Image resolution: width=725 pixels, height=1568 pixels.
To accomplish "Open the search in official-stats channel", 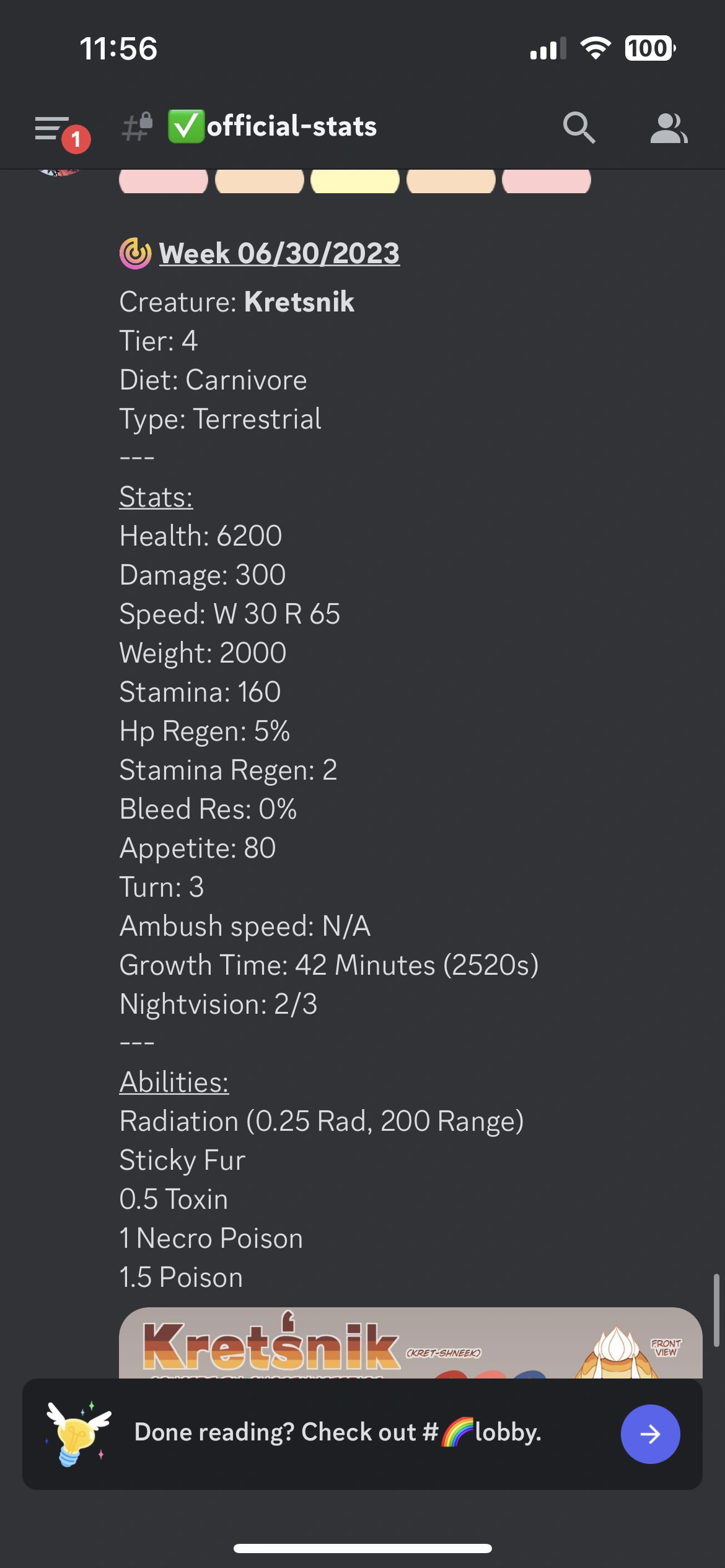I will (579, 127).
